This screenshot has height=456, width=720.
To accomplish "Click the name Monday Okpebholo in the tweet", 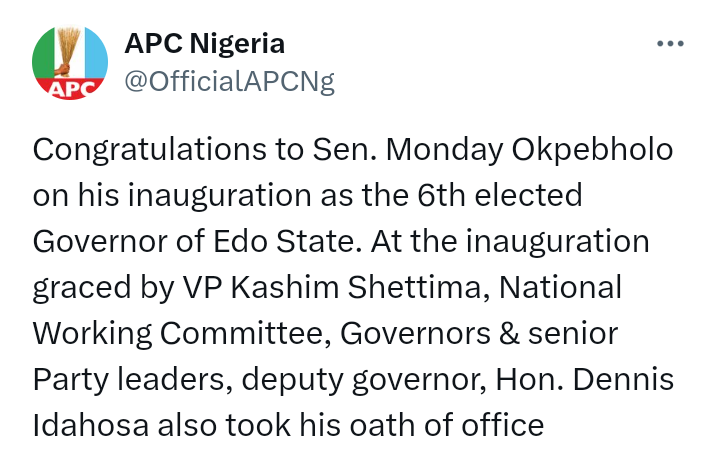I will [x=529, y=150].
